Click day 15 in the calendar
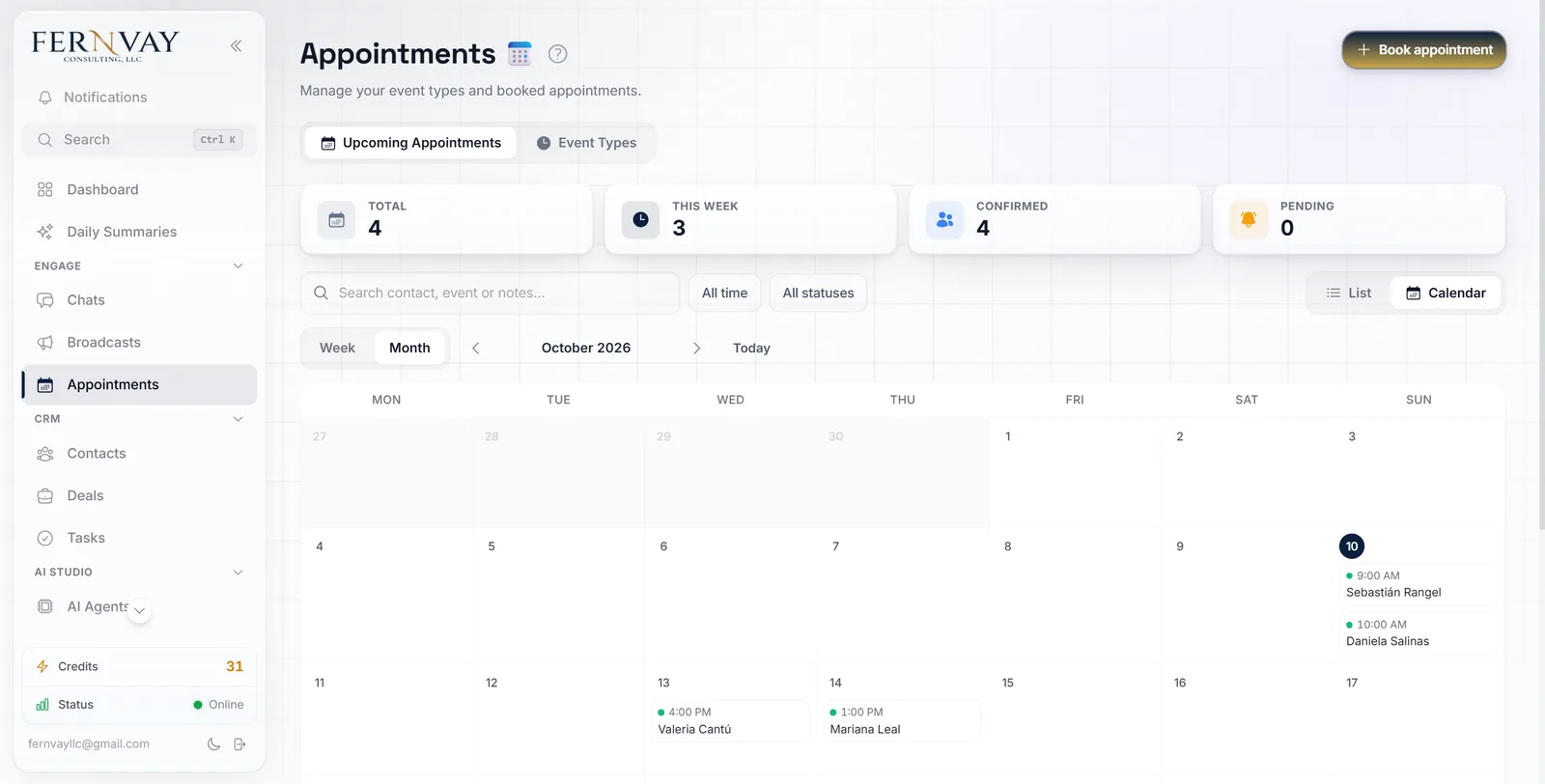Image resolution: width=1545 pixels, height=784 pixels. (1008, 683)
